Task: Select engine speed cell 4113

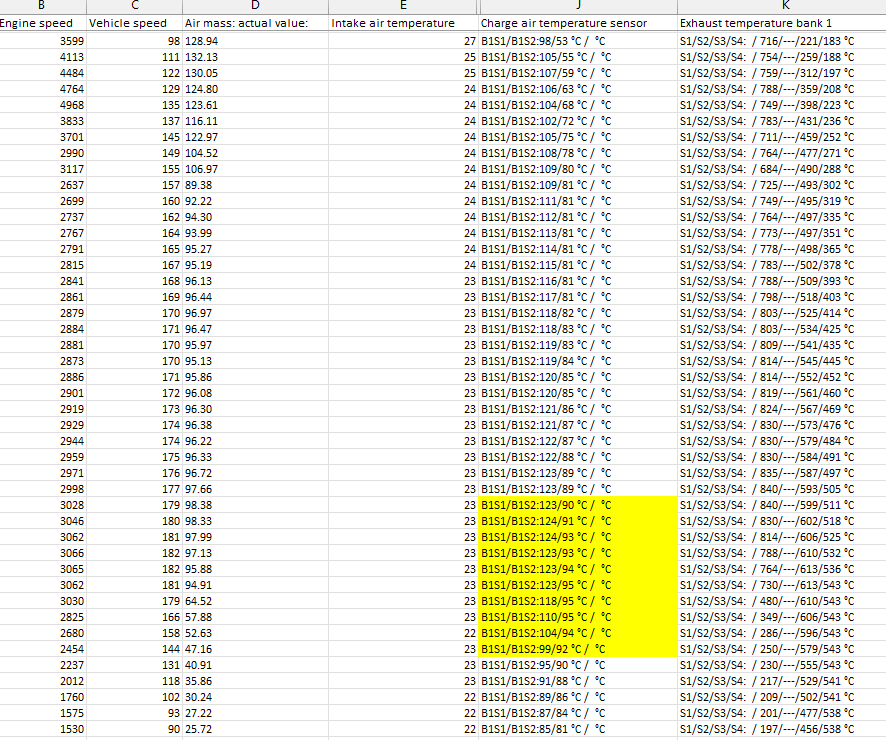Action: [43, 57]
